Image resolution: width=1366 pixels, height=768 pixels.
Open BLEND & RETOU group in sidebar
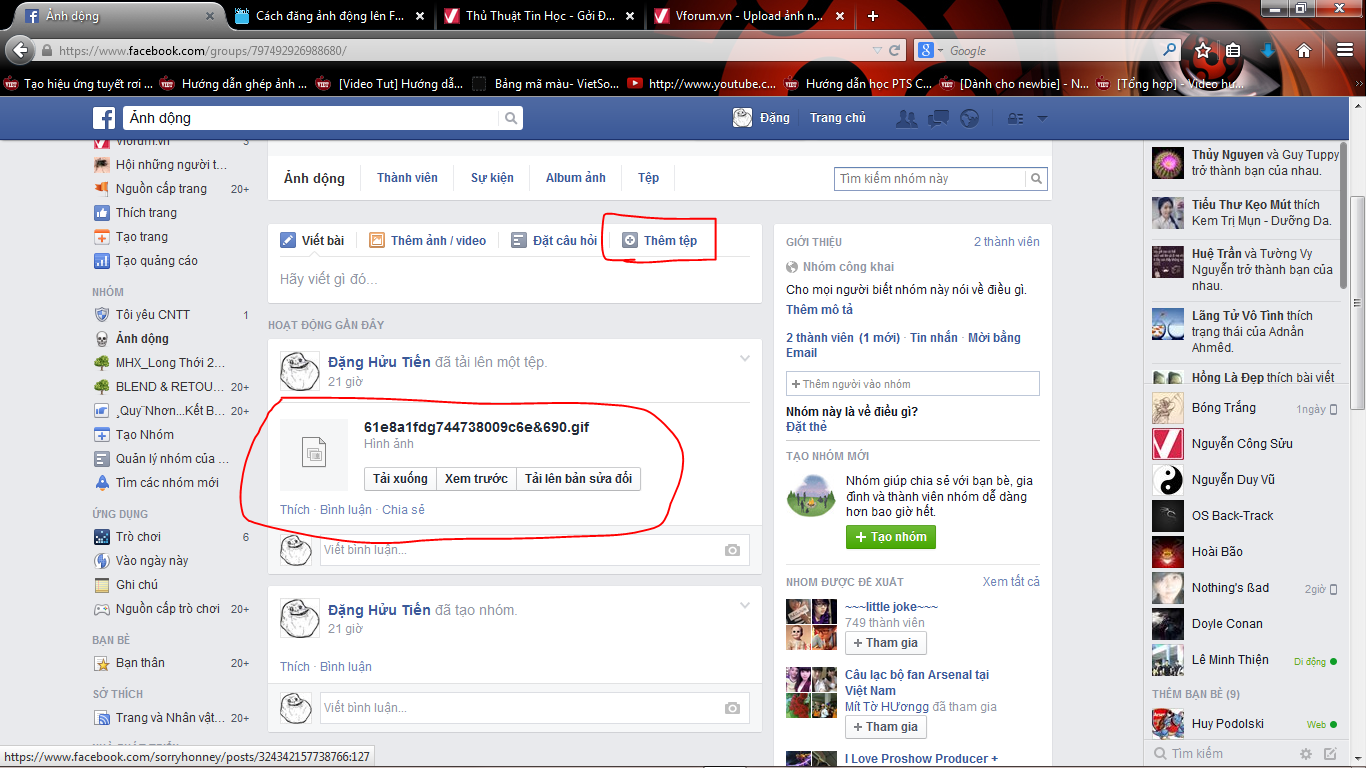click(170, 387)
